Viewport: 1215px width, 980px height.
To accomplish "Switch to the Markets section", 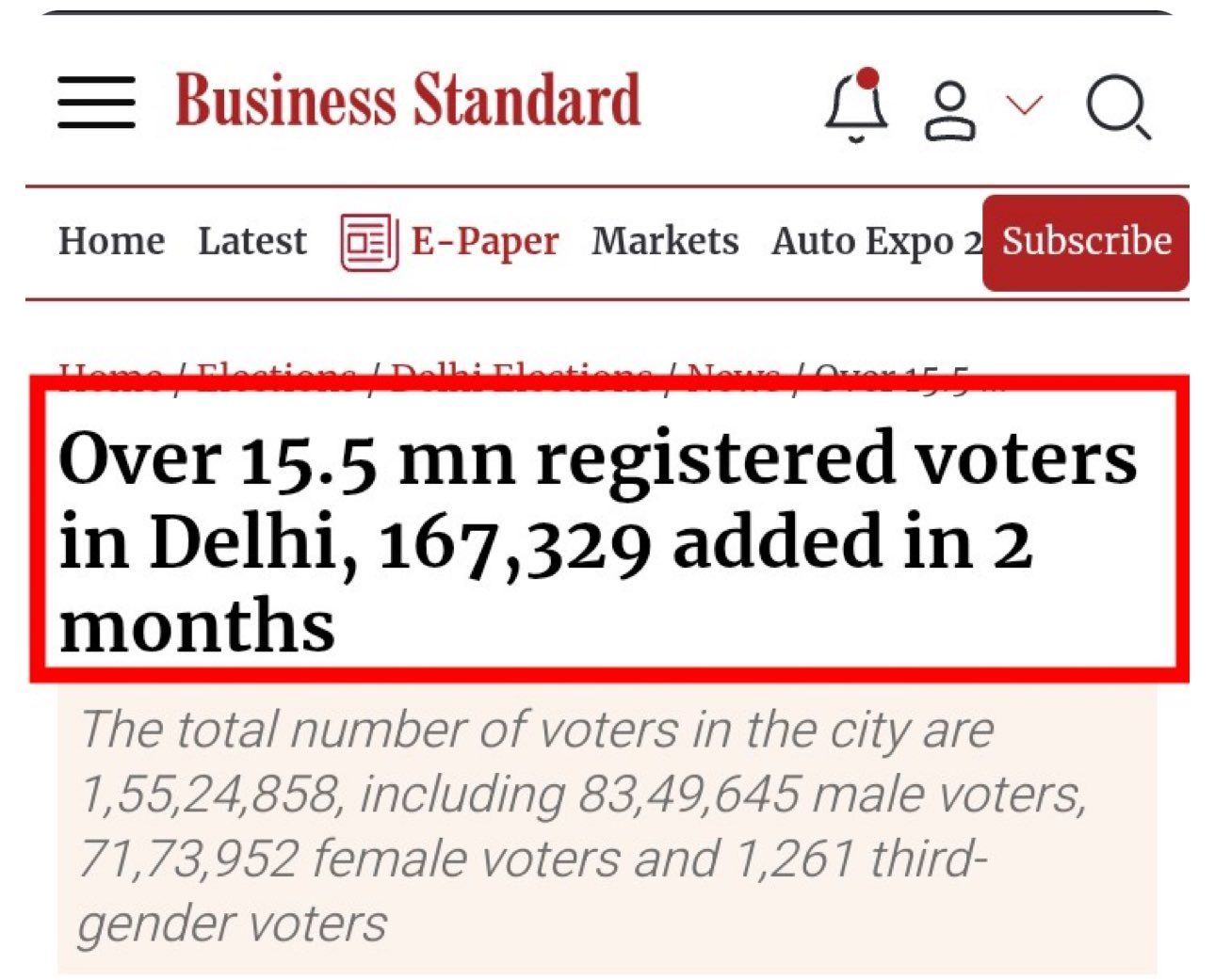I will coord(665,241).
